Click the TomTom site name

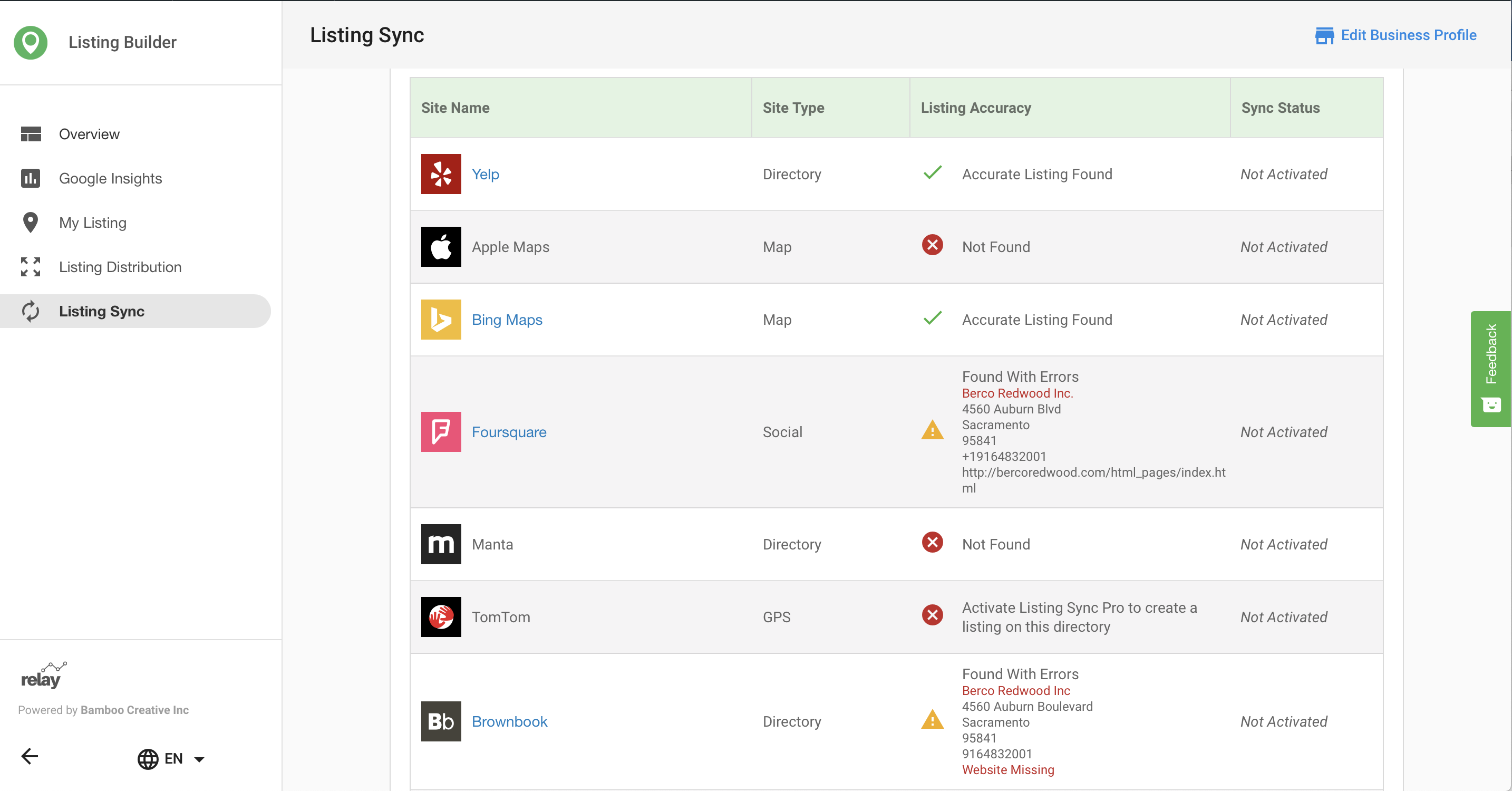coord(501,616)
